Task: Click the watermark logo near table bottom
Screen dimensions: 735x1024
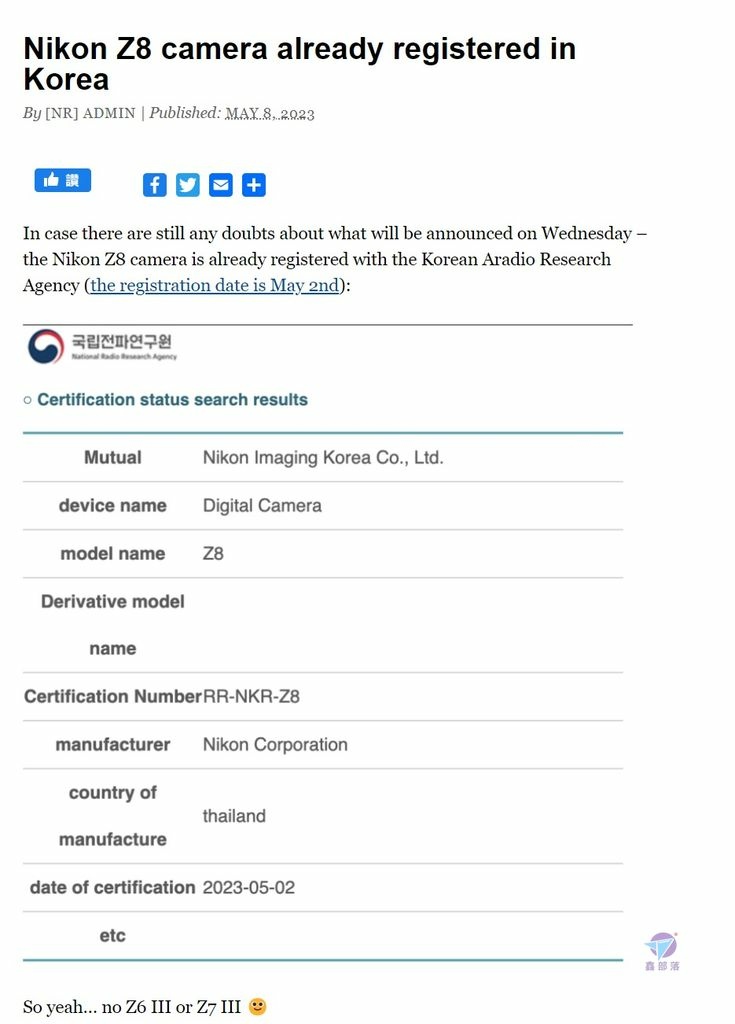Action: (x=662, y=952)
